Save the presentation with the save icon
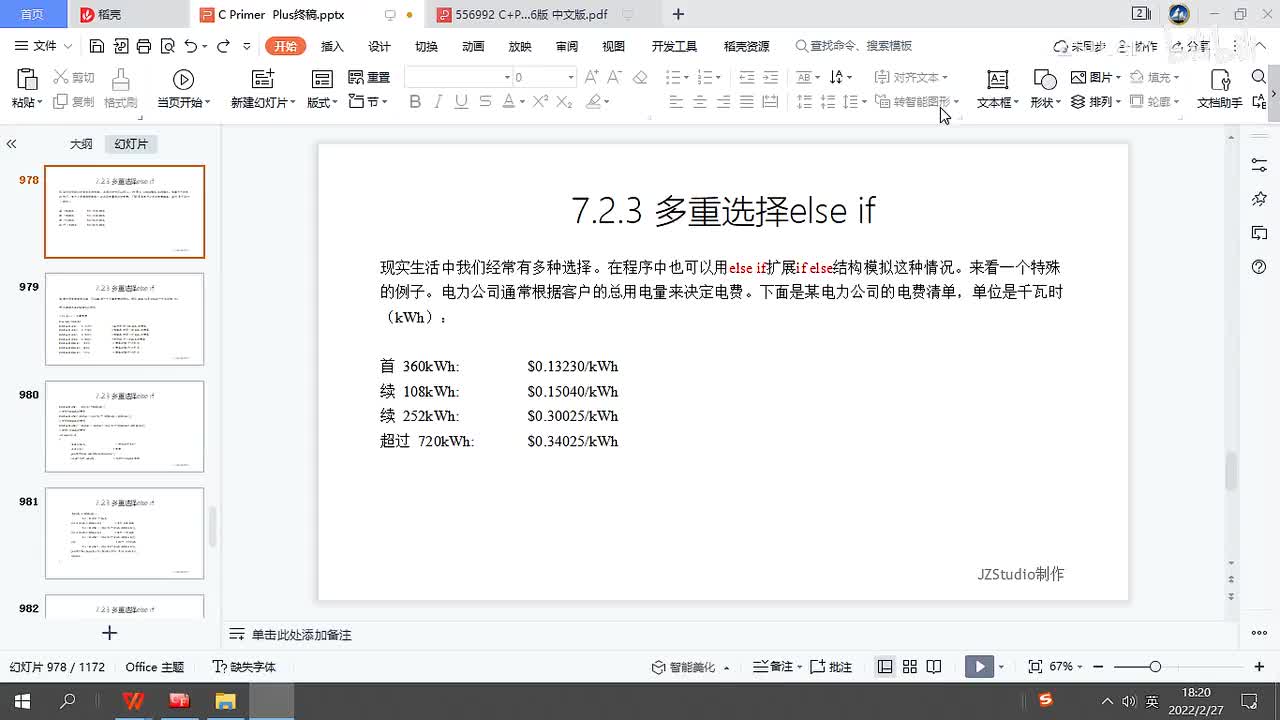1280x720 pixels. [x=97, y=46]
